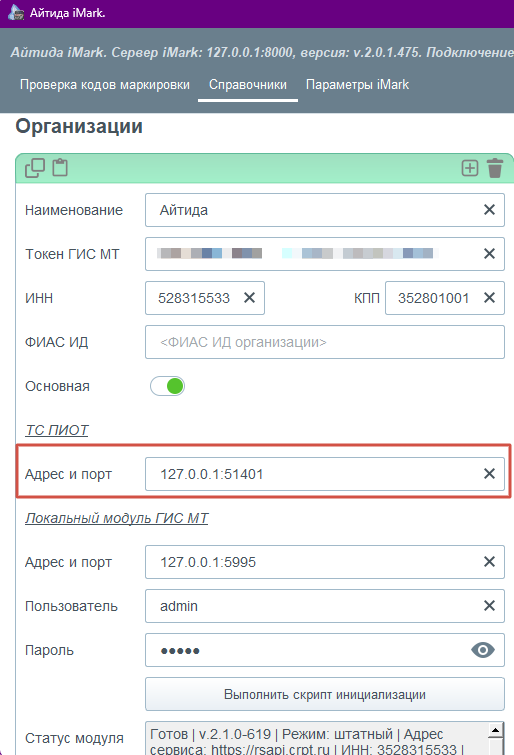This screenshot has height=755, width=514.
Task: Open the Проверка кодов маркировки tab
Action: 105,85
